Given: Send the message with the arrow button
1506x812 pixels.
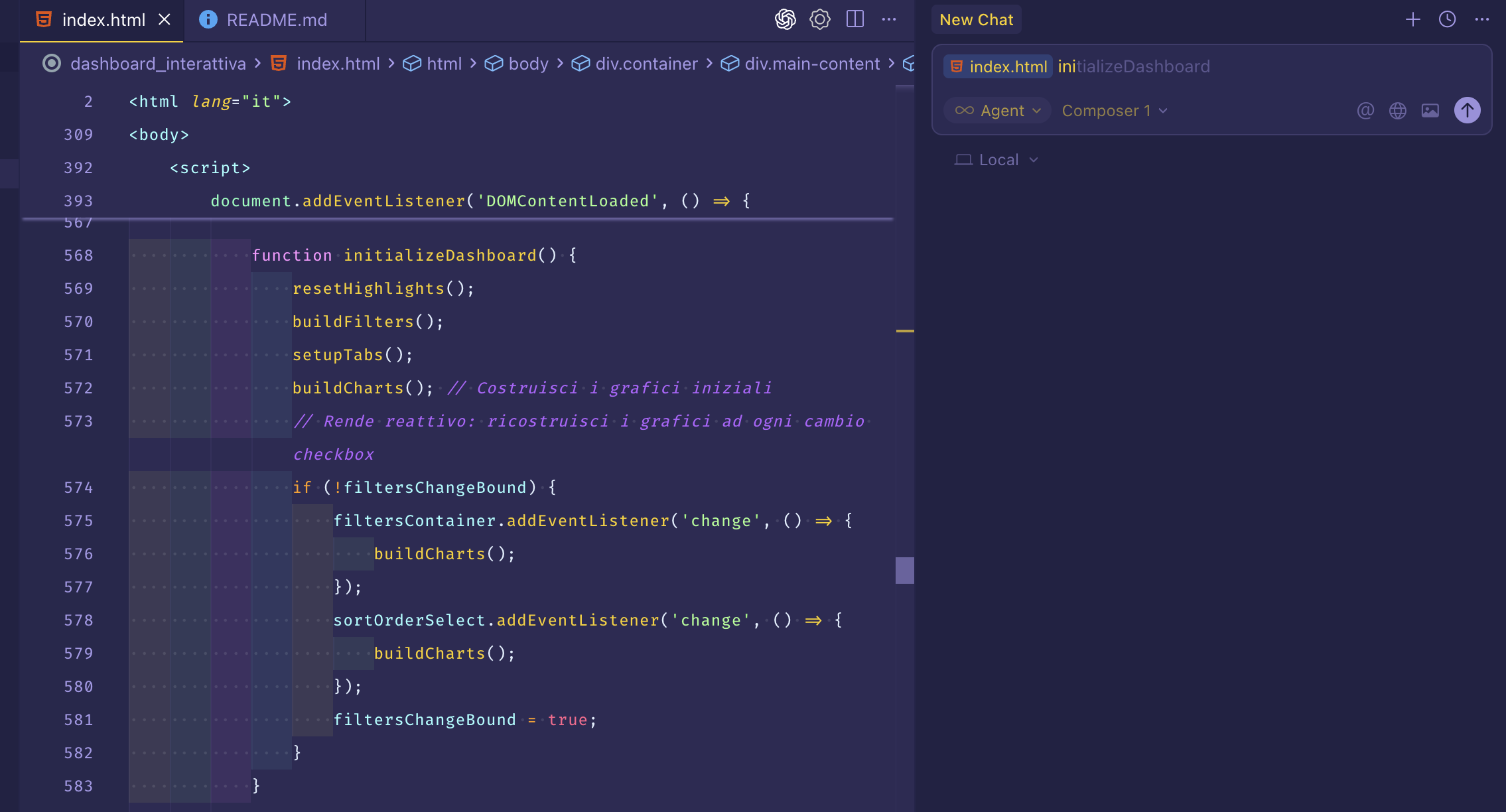Looking at the screenshot, I should [x=1467, y=110].
